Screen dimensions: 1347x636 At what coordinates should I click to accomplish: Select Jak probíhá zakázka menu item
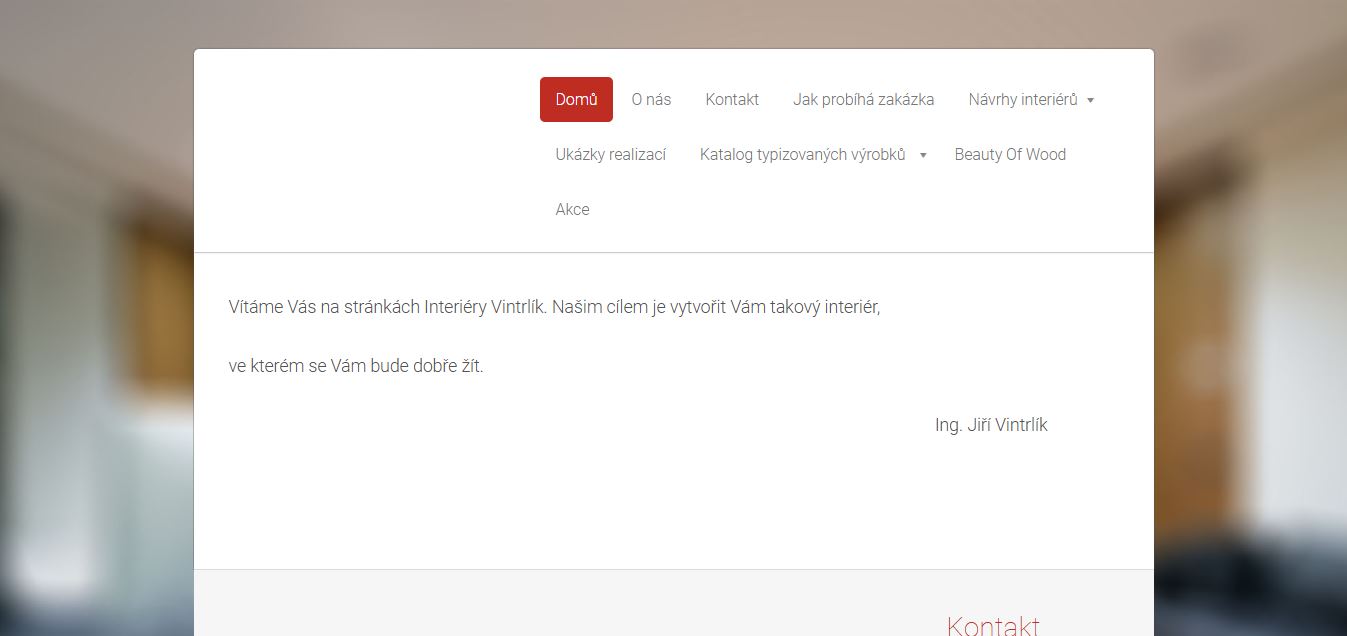tap(863, 99)
